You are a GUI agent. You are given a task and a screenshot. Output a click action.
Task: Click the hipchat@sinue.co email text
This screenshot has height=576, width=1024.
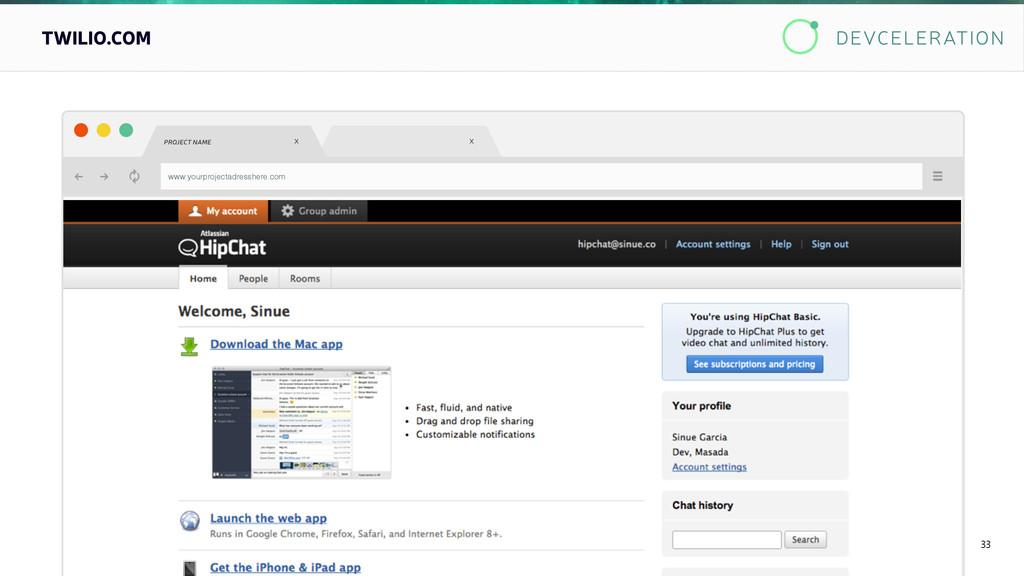[616, 244]
